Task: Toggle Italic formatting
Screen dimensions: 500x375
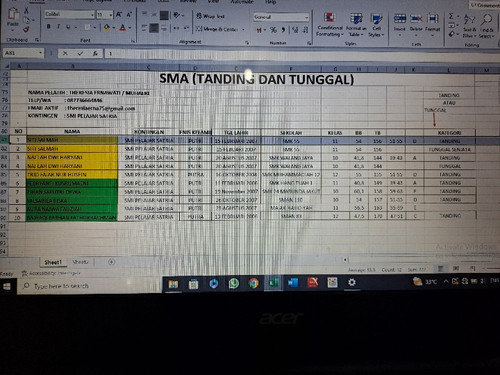Action: click(58, 27)
